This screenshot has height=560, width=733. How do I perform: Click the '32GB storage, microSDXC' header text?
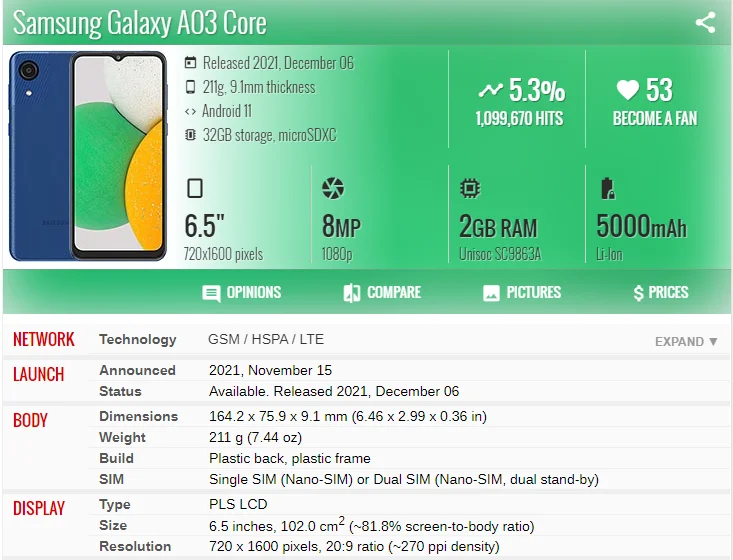[x=269, y=135]
